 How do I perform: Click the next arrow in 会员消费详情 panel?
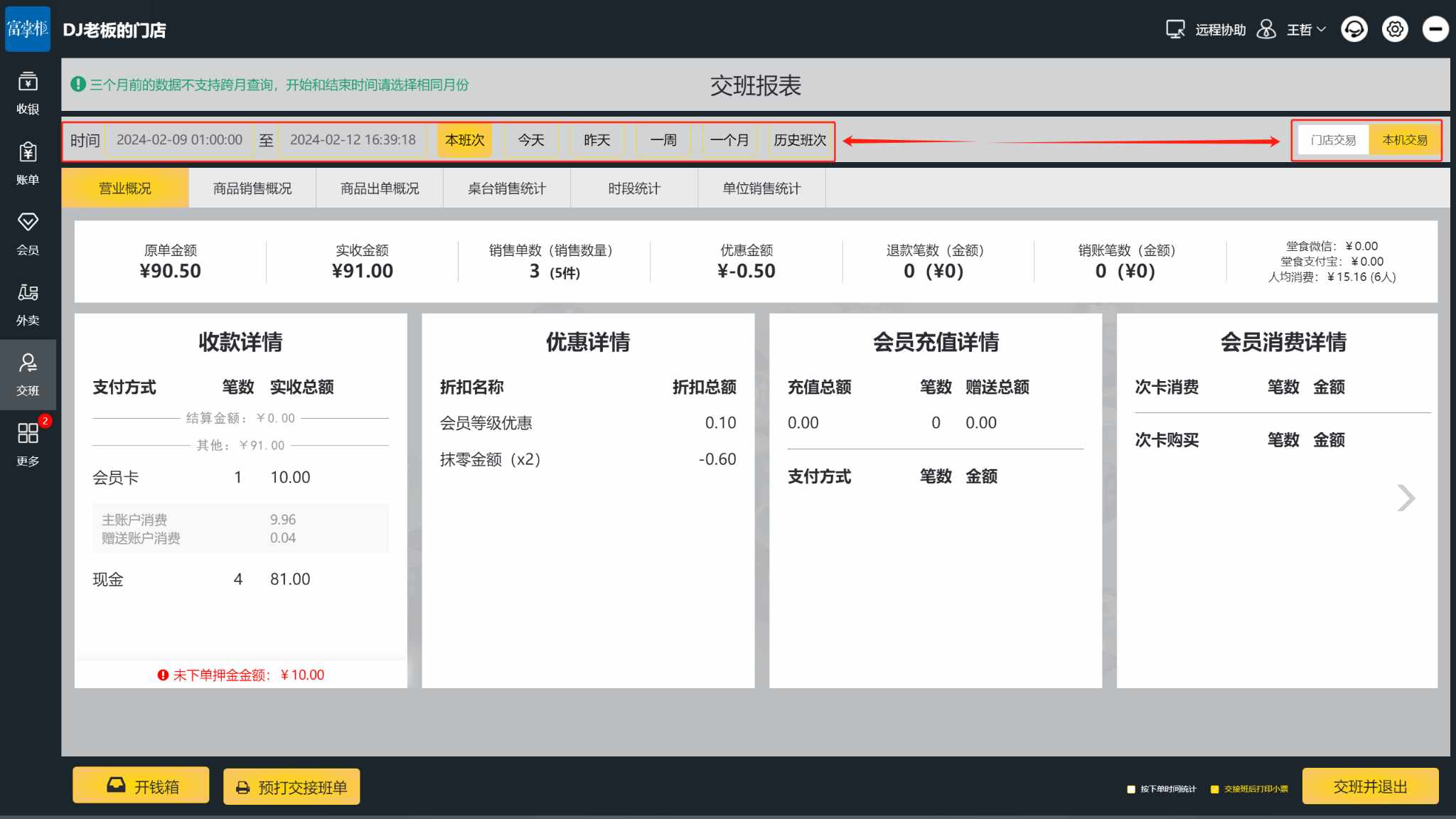click(x=1406, y=498)
